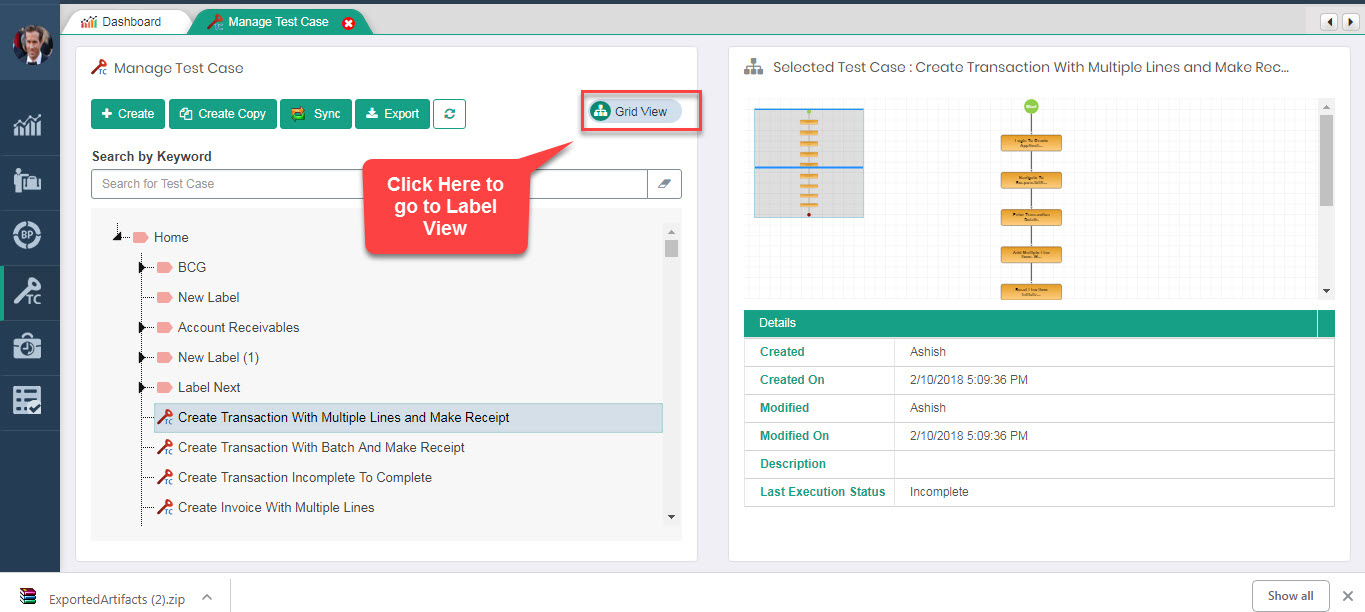Click the empty Description value cell
This screenshot has height=612, width=1365.
point(1114,464)
